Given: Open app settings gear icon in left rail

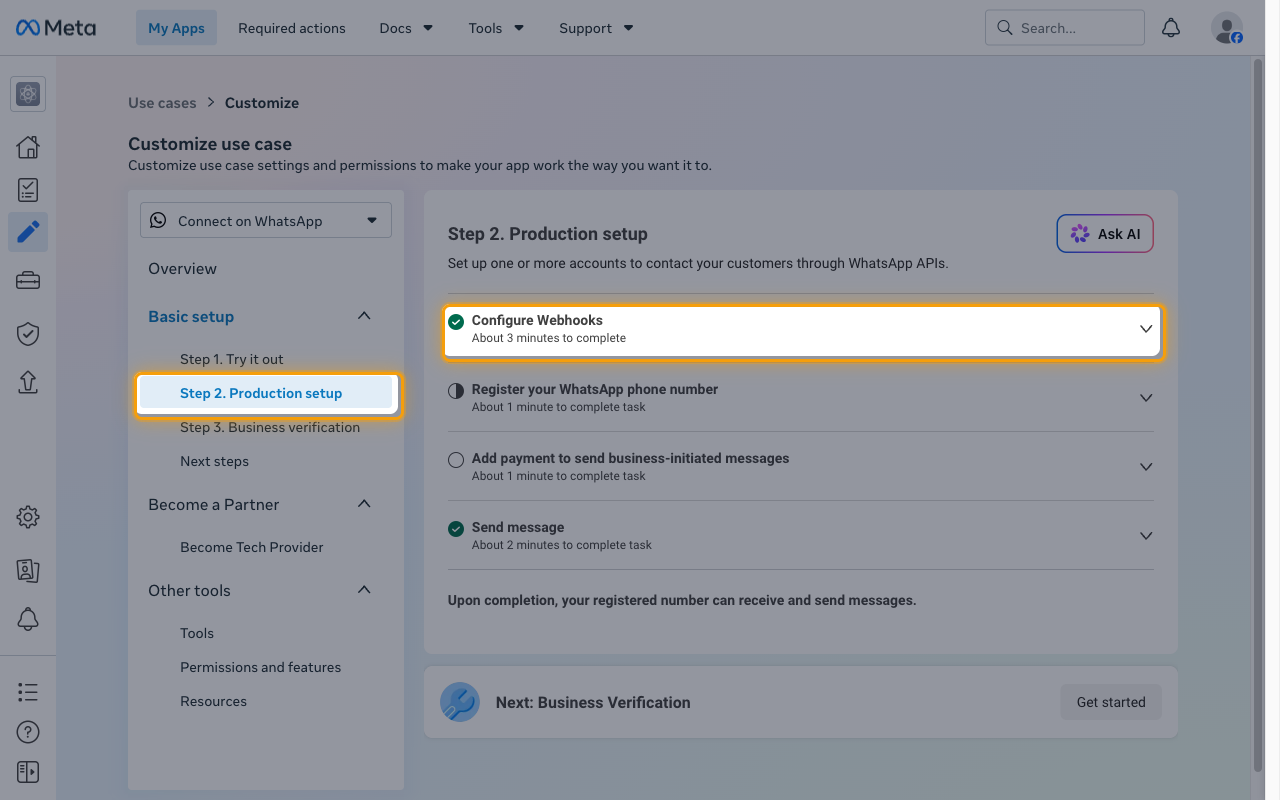Looking at the screenshot, I should tap(28, 517).
